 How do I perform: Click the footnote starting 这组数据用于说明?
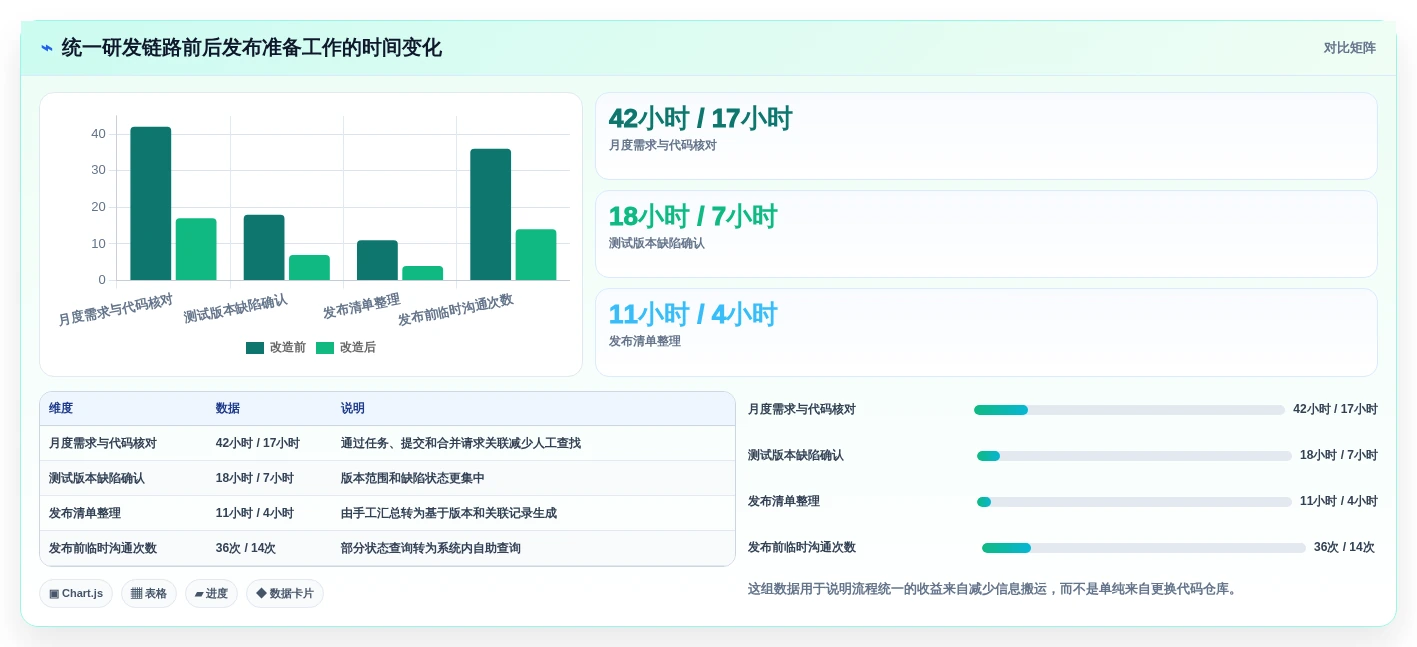(x=994, y=589)
